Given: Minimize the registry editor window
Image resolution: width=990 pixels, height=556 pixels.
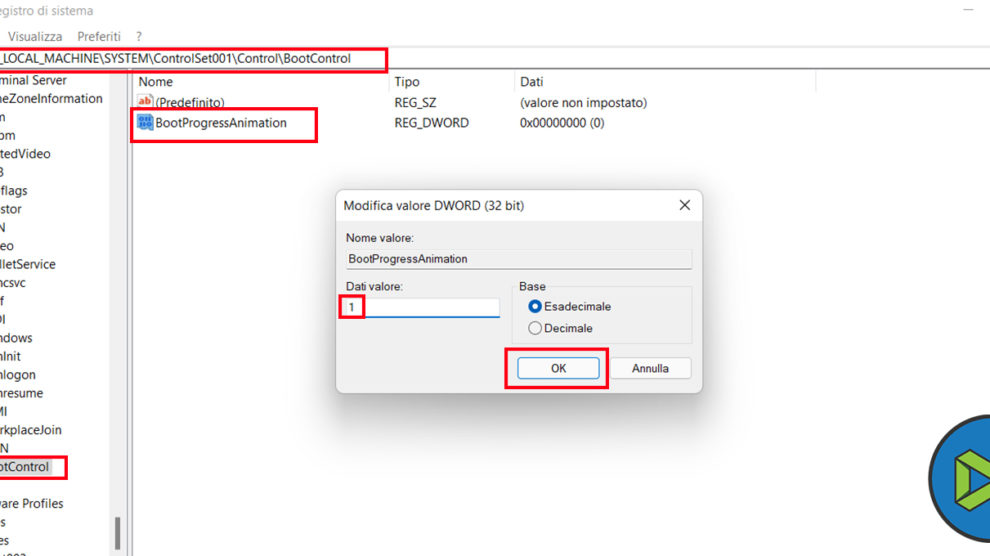Looking at the screenshot, I should [x=969, y=11].
